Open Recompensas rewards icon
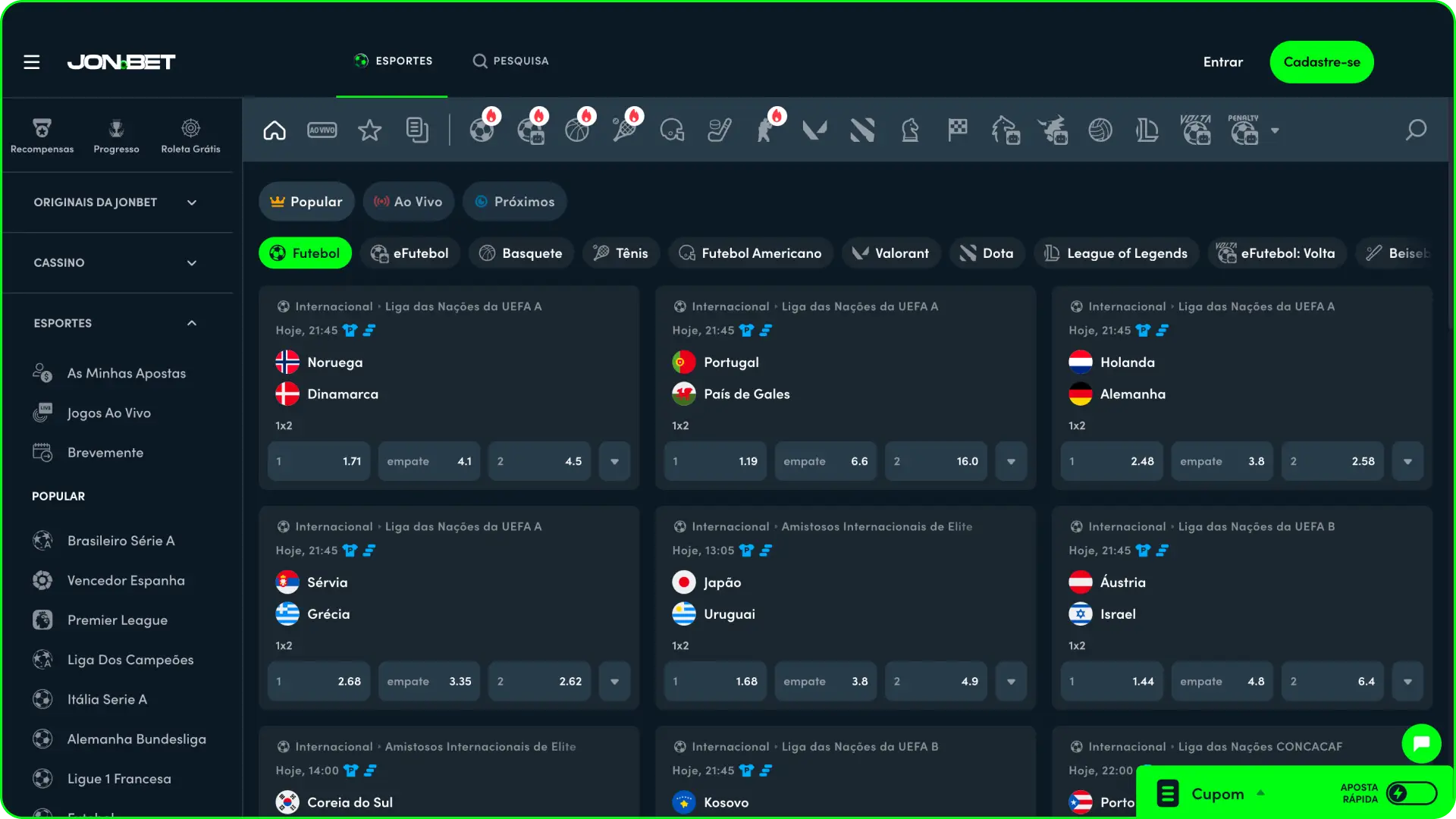Image resolution: width=1456 pixels, height=819 pixels. (x=42, y=136)
